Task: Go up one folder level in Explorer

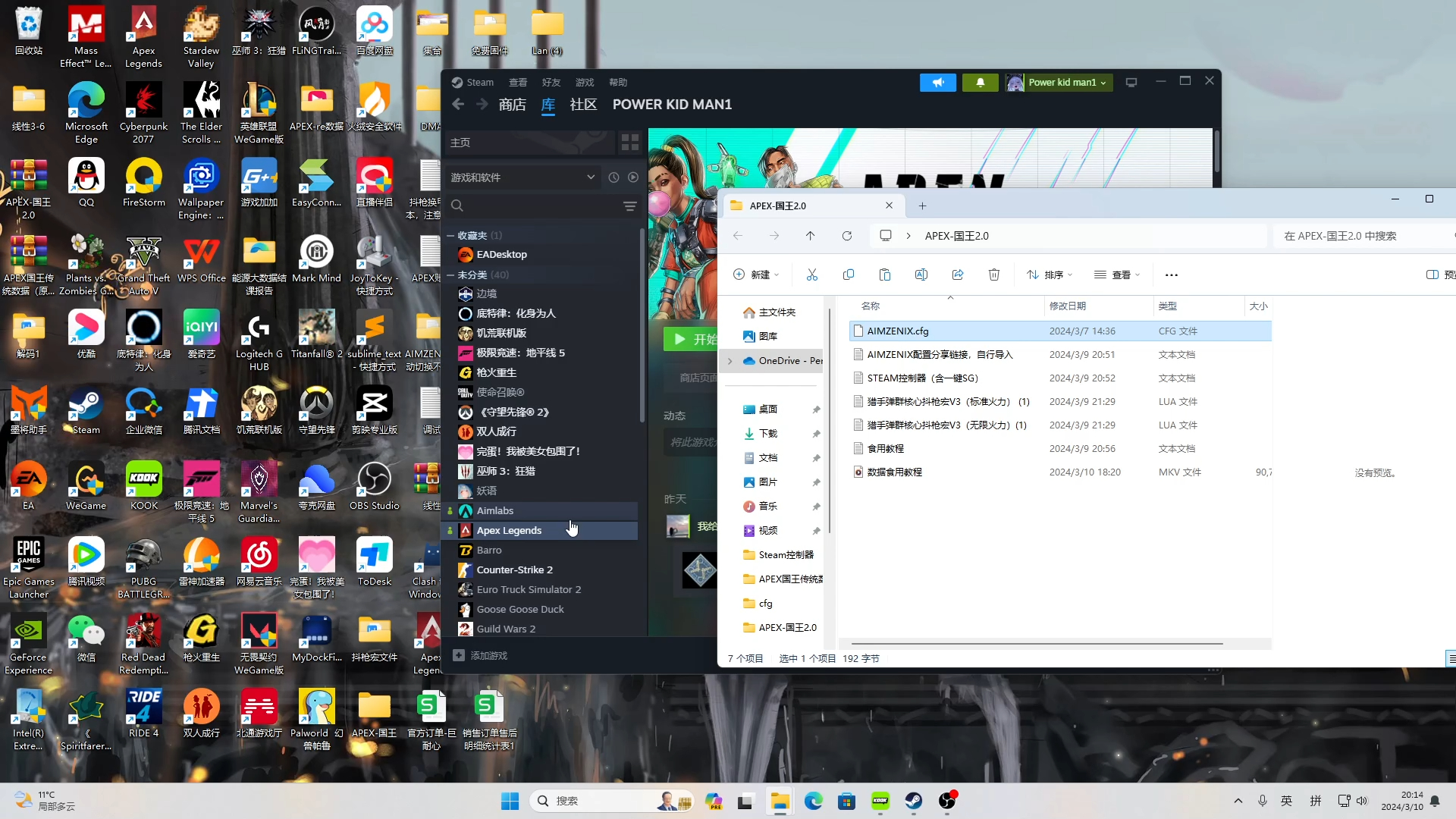Action: click(x=811, y=236)
